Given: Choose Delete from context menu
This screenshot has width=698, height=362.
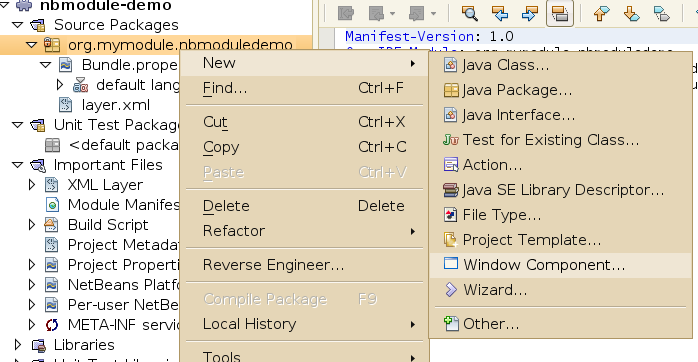Looking at the screenshot, I should tap(304, 206).
